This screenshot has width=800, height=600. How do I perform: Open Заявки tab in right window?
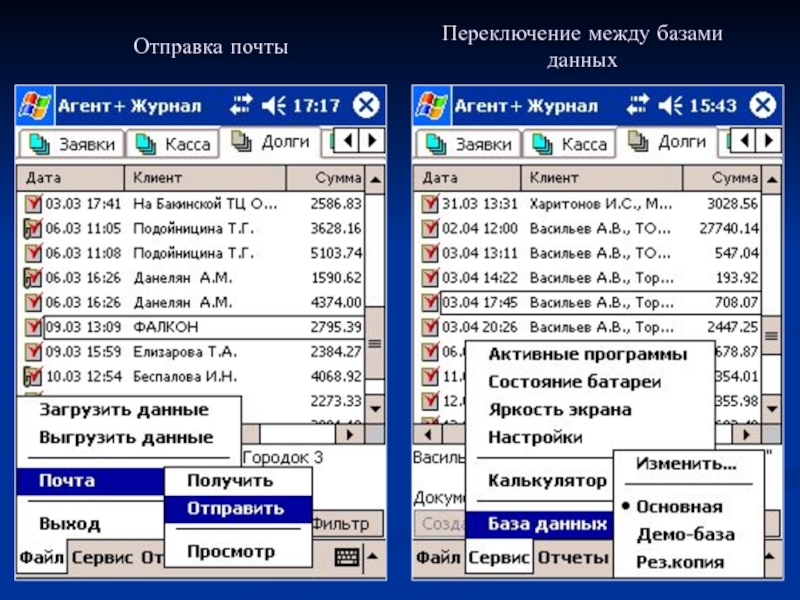(469, 144)
